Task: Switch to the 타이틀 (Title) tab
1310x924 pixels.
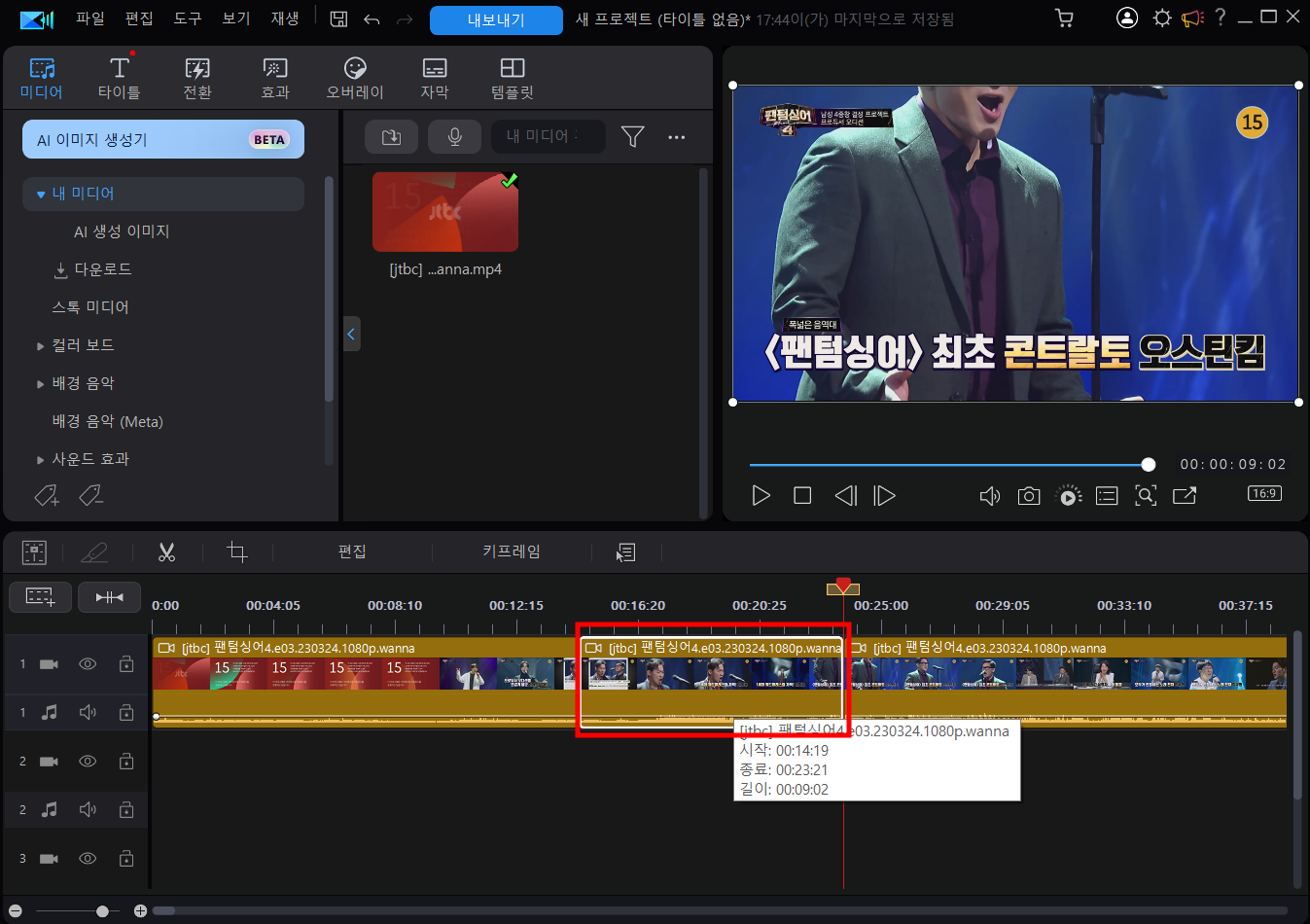Action: click(120, 78)
